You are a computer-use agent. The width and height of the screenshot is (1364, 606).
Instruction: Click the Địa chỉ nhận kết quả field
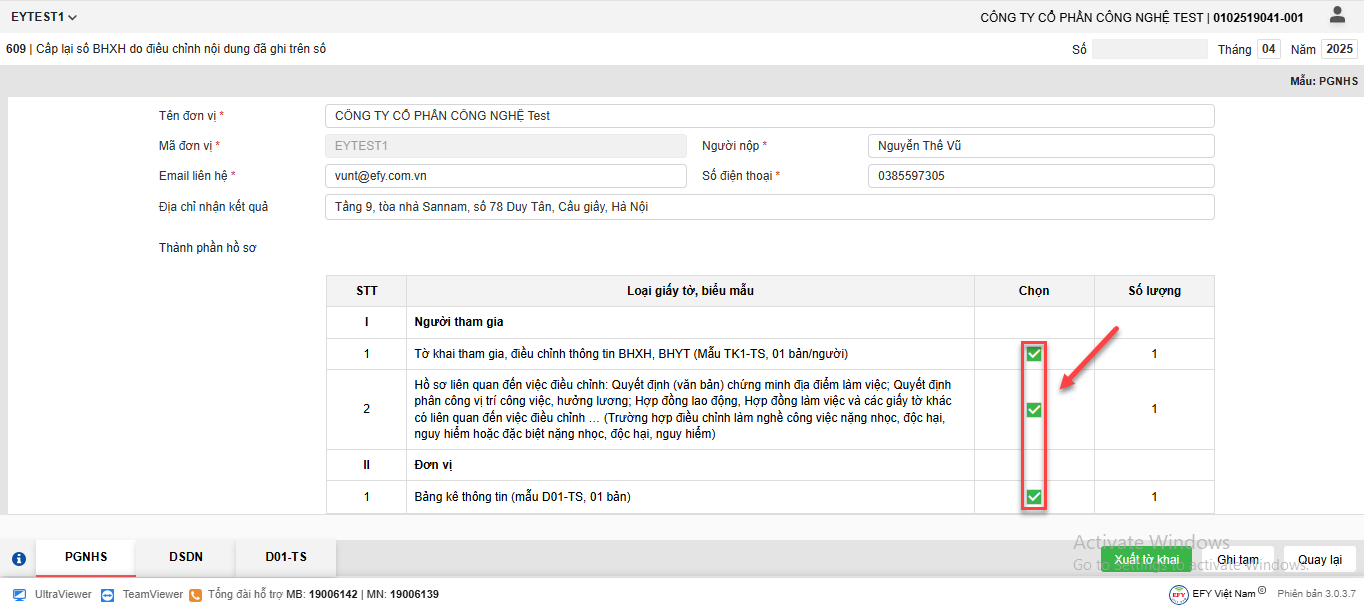(x=770, y=207)
